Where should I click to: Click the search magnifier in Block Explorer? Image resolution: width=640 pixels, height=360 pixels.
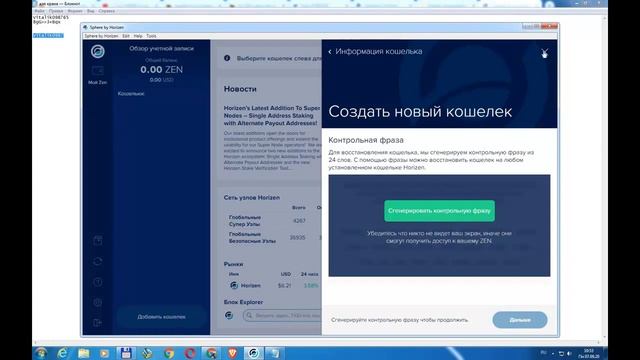tap(249, 316)
